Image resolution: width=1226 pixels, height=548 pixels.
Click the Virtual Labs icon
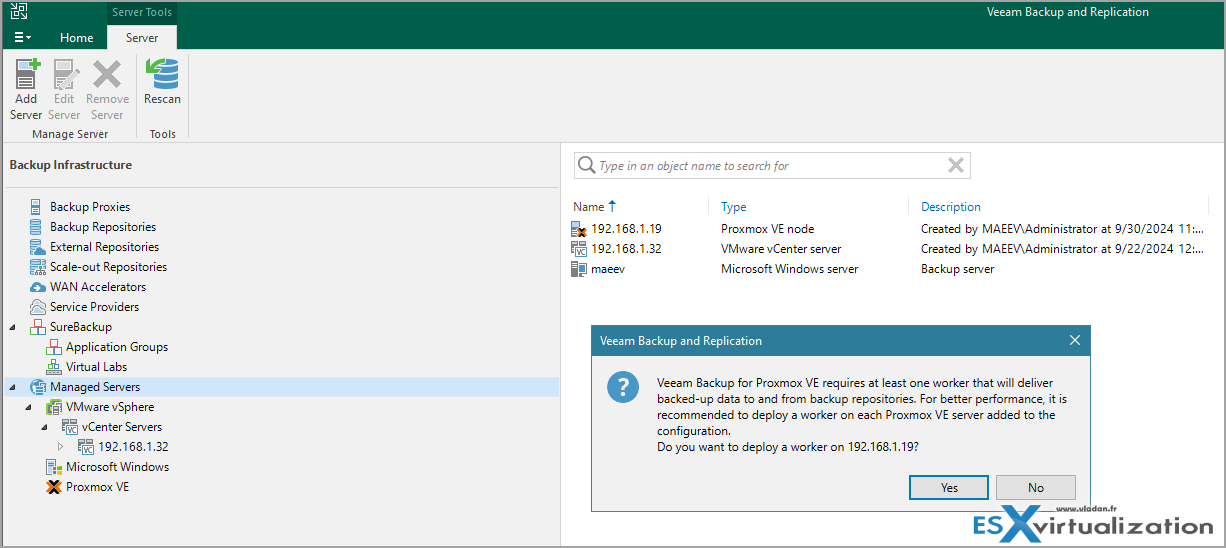pyautogui.click(x=54, y=367)
